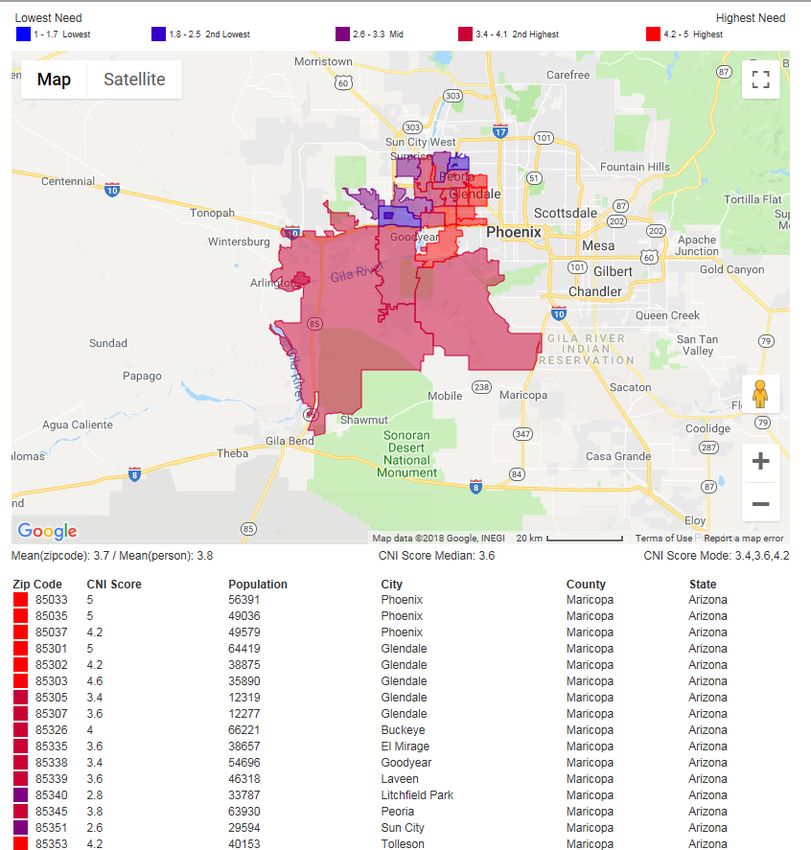Open Street View with the Pegman icon
The height and width of the screenshot is (850, 811).
pyautogui.click(x=760, y=394)
